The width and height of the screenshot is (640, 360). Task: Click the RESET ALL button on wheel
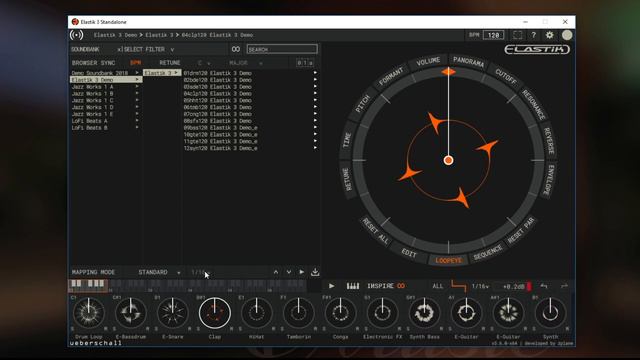point(375,231)
